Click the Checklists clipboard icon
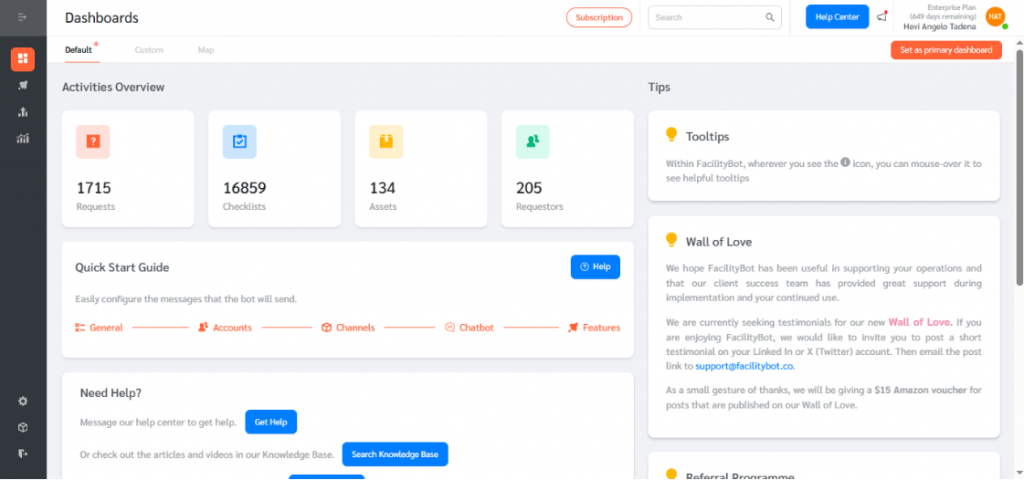Screen dimensions: 1024x480 [x=240, y=142]
